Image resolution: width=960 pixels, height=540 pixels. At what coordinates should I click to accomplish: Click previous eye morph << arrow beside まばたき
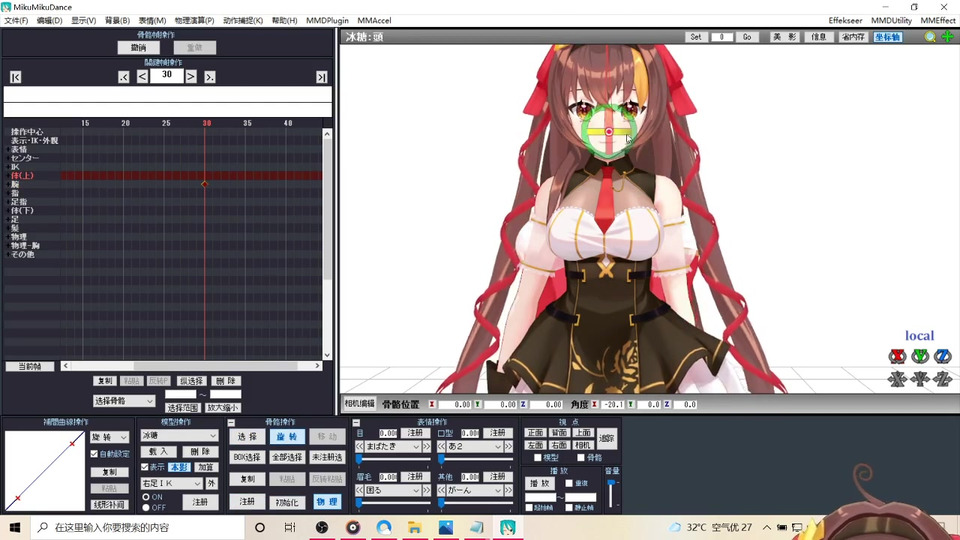pyautogui.click(x=359, y=447)
